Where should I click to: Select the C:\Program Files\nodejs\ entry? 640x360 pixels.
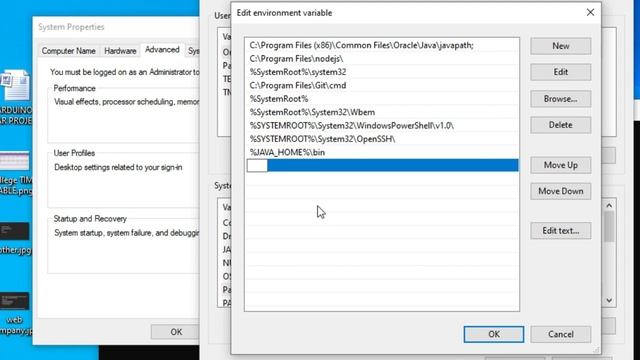point(382,59)
